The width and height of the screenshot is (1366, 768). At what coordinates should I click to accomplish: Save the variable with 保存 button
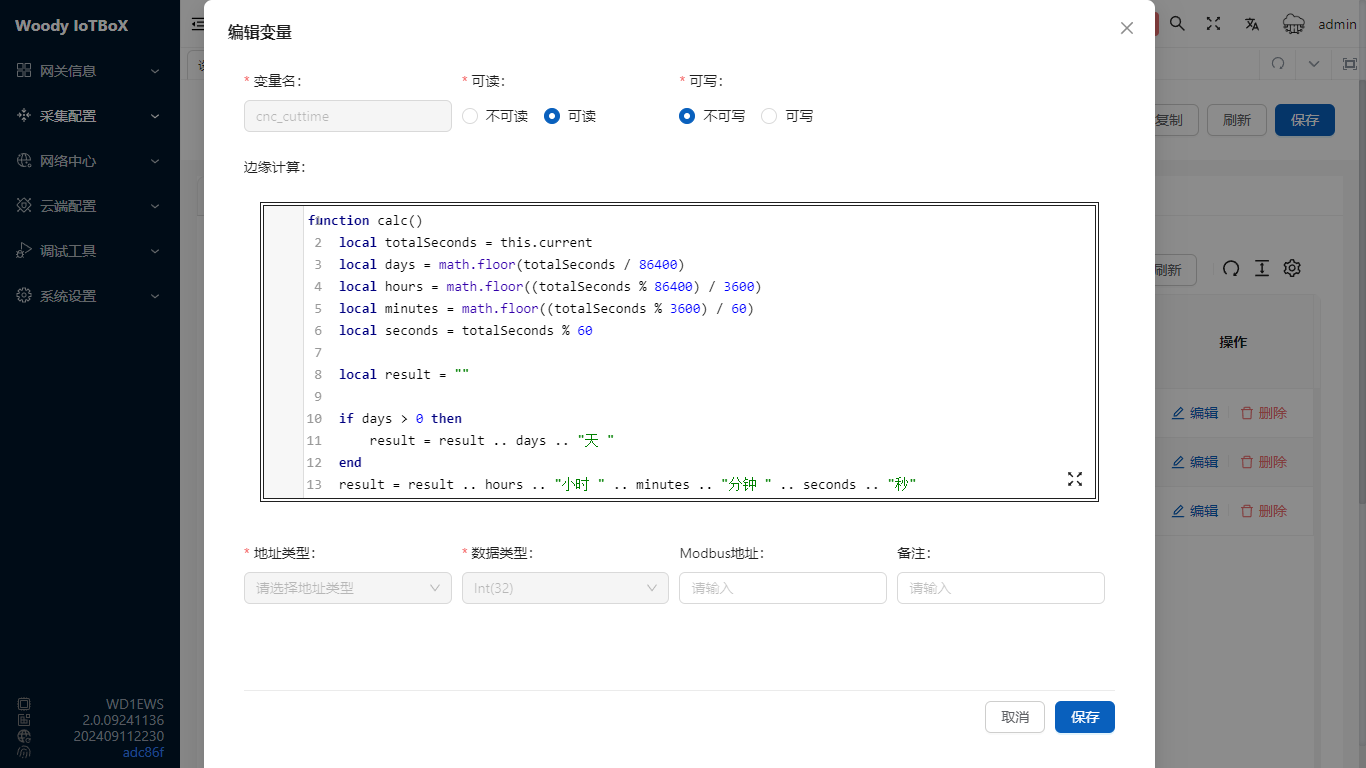pyautogui.click(x=1085, y=717)
